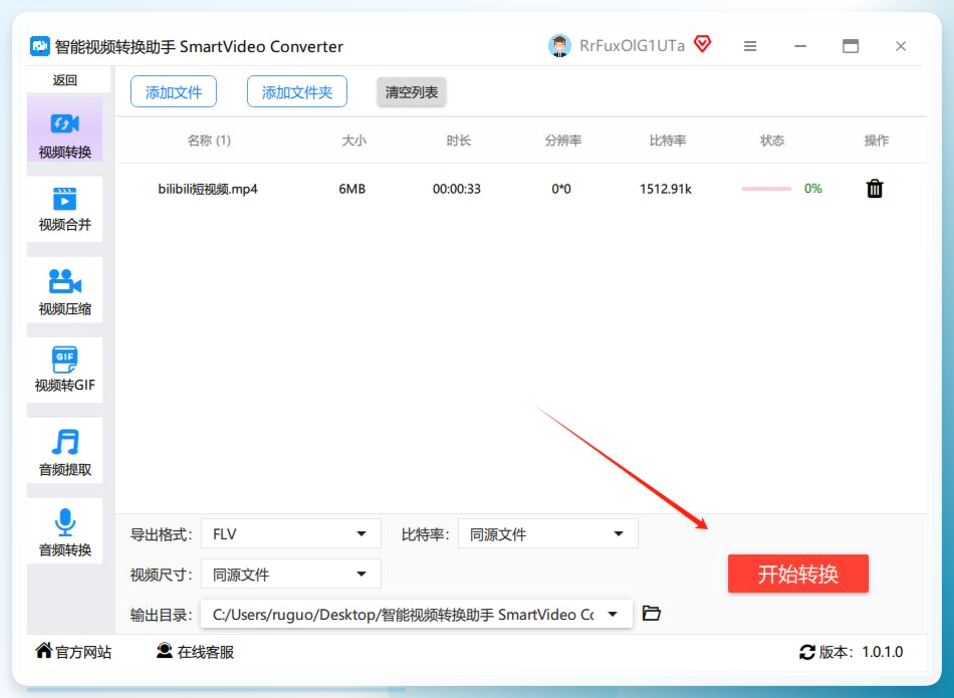Click the 比特率 column header

pyautogui.click(x=667, y=141)
